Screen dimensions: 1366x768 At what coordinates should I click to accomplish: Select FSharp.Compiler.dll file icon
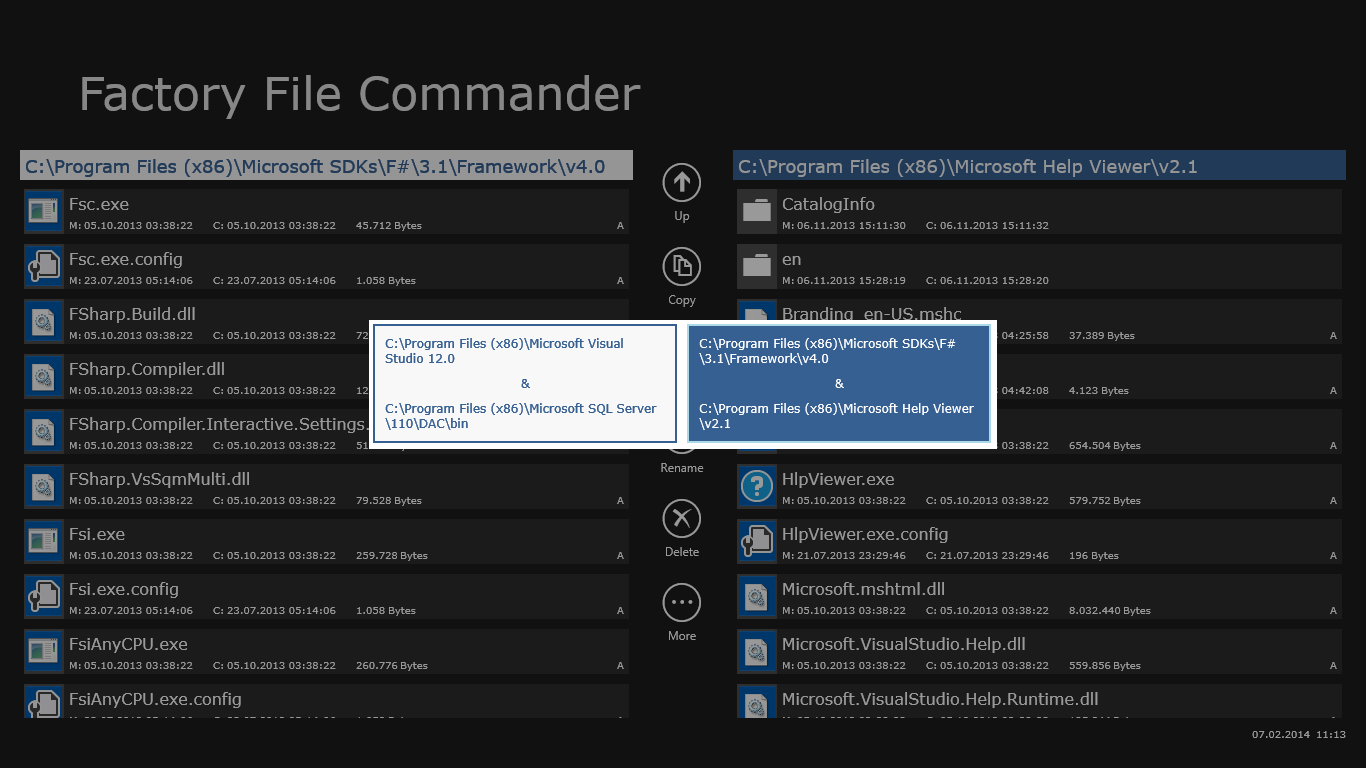(x=43, y=375)
